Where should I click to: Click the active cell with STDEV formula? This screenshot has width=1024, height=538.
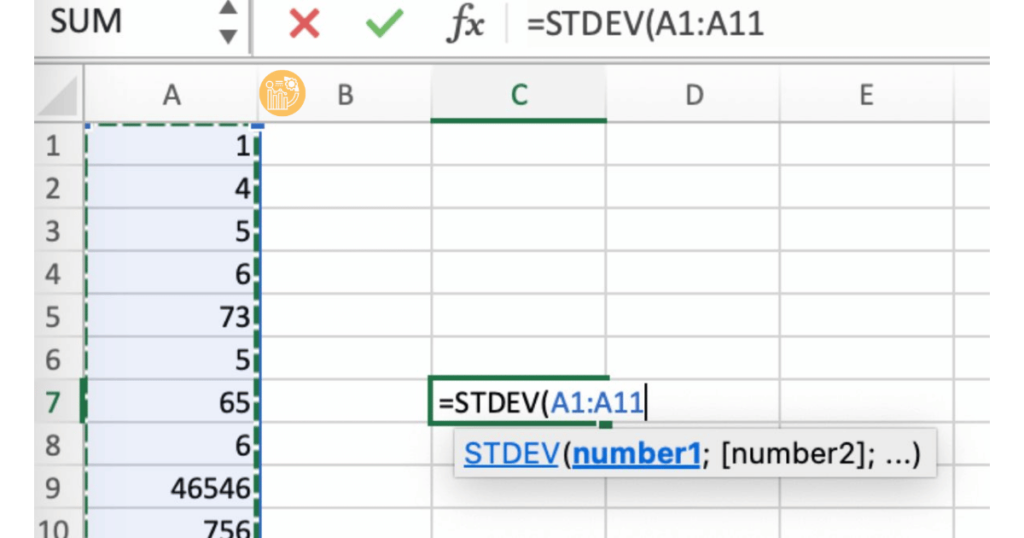point(518,403)
